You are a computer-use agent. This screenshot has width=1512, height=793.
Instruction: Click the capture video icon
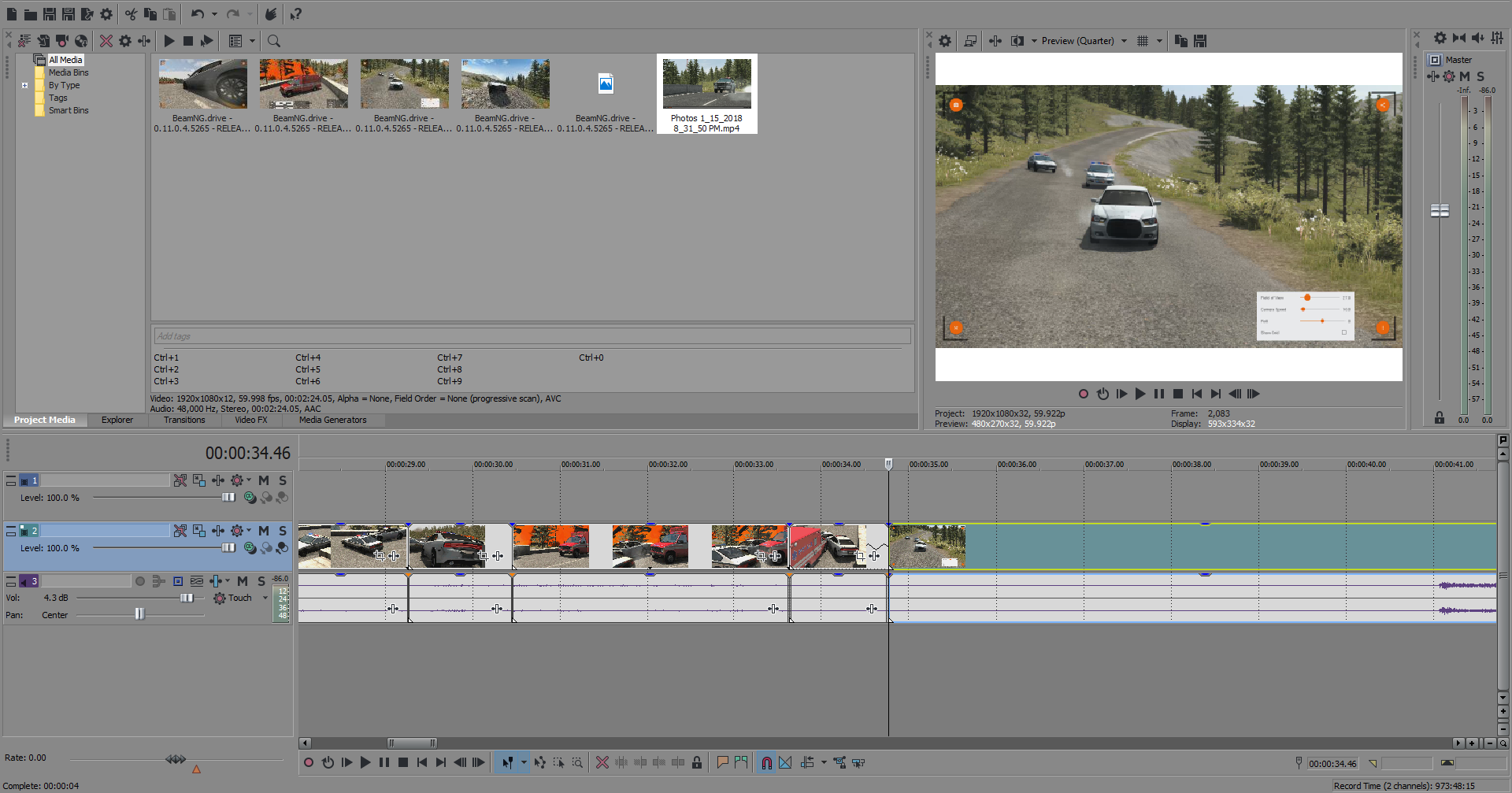pyautogui.click(x=62, y=41)
